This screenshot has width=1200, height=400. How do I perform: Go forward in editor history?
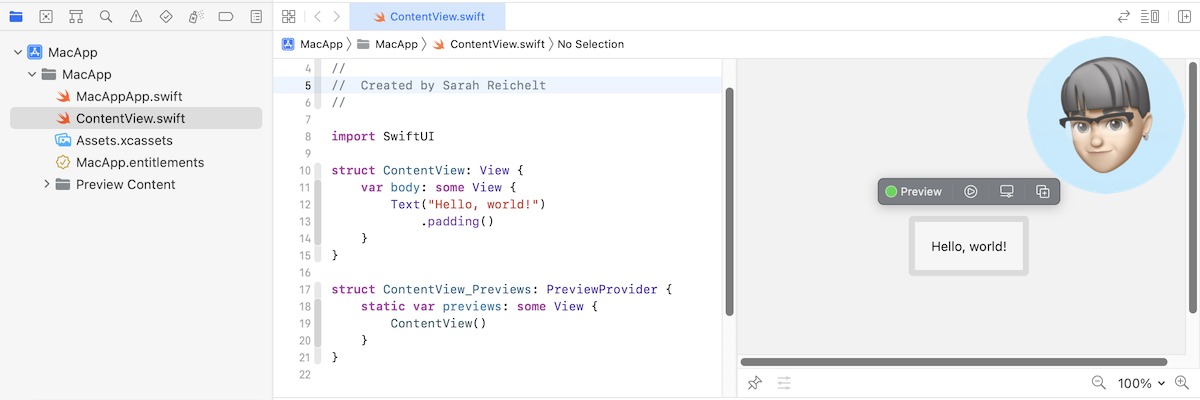click(x=337, y=17)
